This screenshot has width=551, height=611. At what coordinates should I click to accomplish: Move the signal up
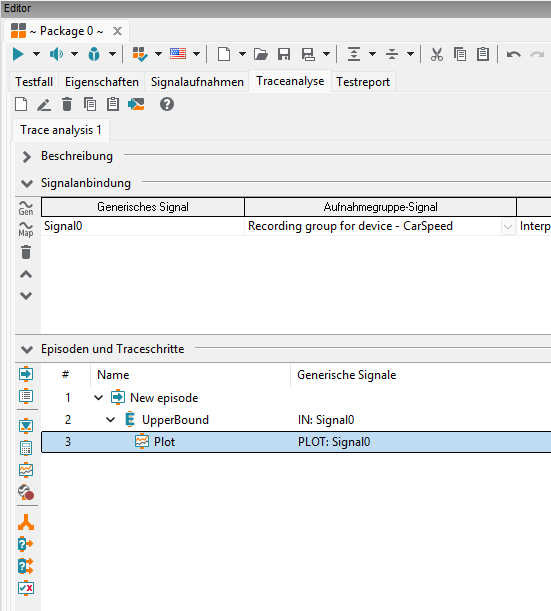click(x=26, y=275)
